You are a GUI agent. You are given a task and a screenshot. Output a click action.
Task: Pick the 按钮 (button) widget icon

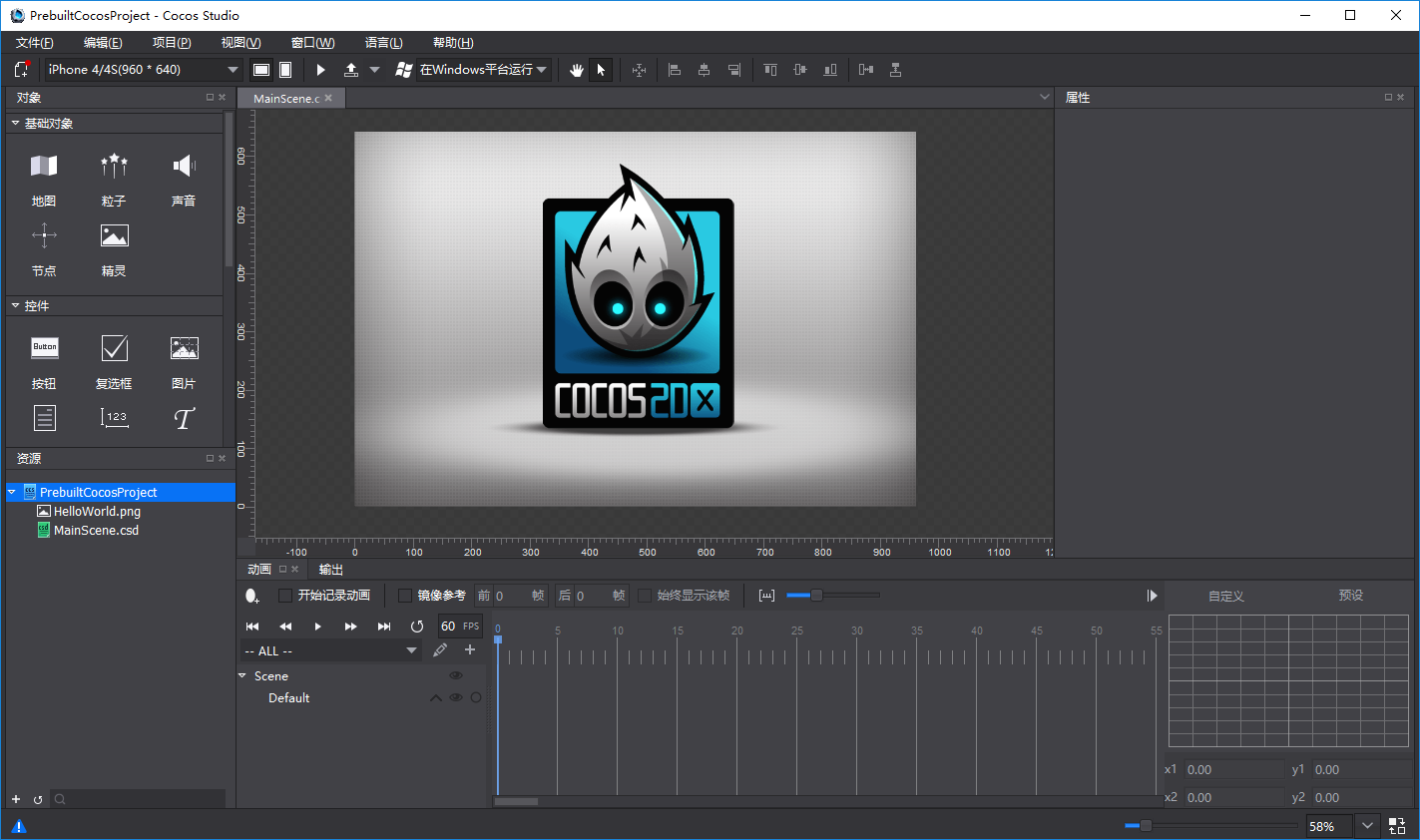coord(45,347)
